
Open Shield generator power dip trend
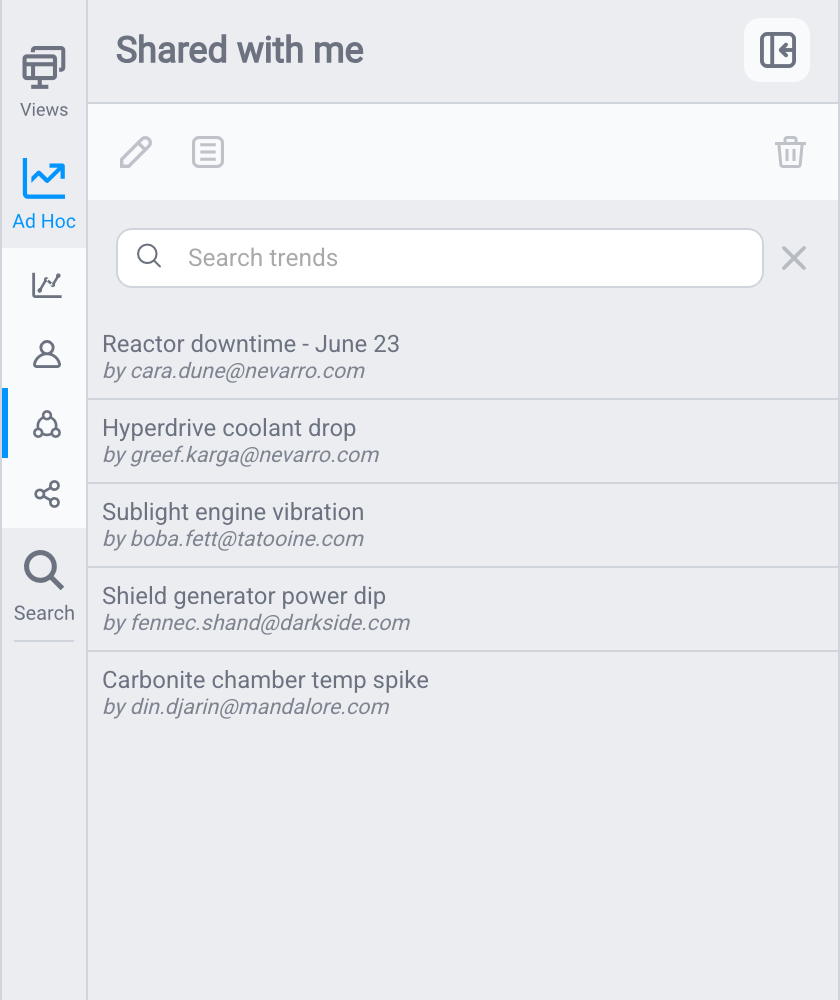pos(462,609)
